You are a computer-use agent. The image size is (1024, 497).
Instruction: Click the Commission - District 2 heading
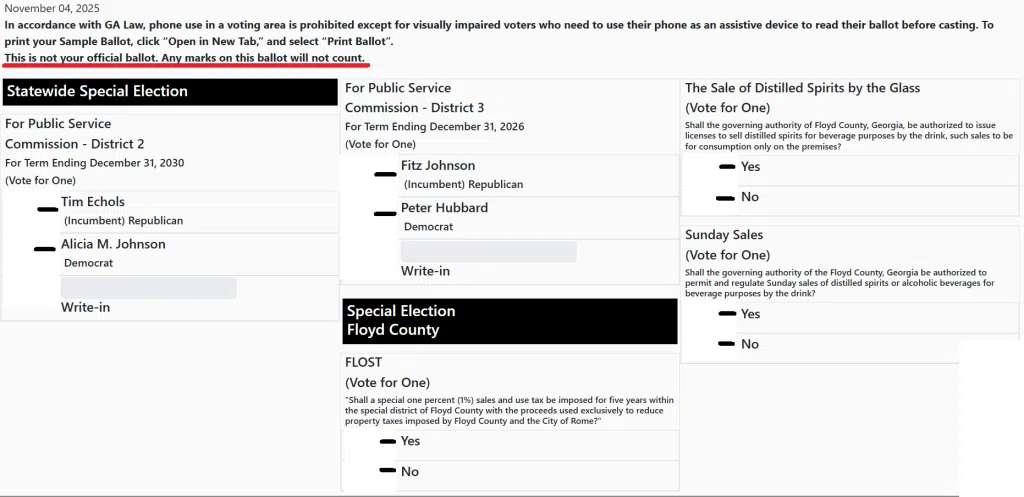(x=75, y=144)
